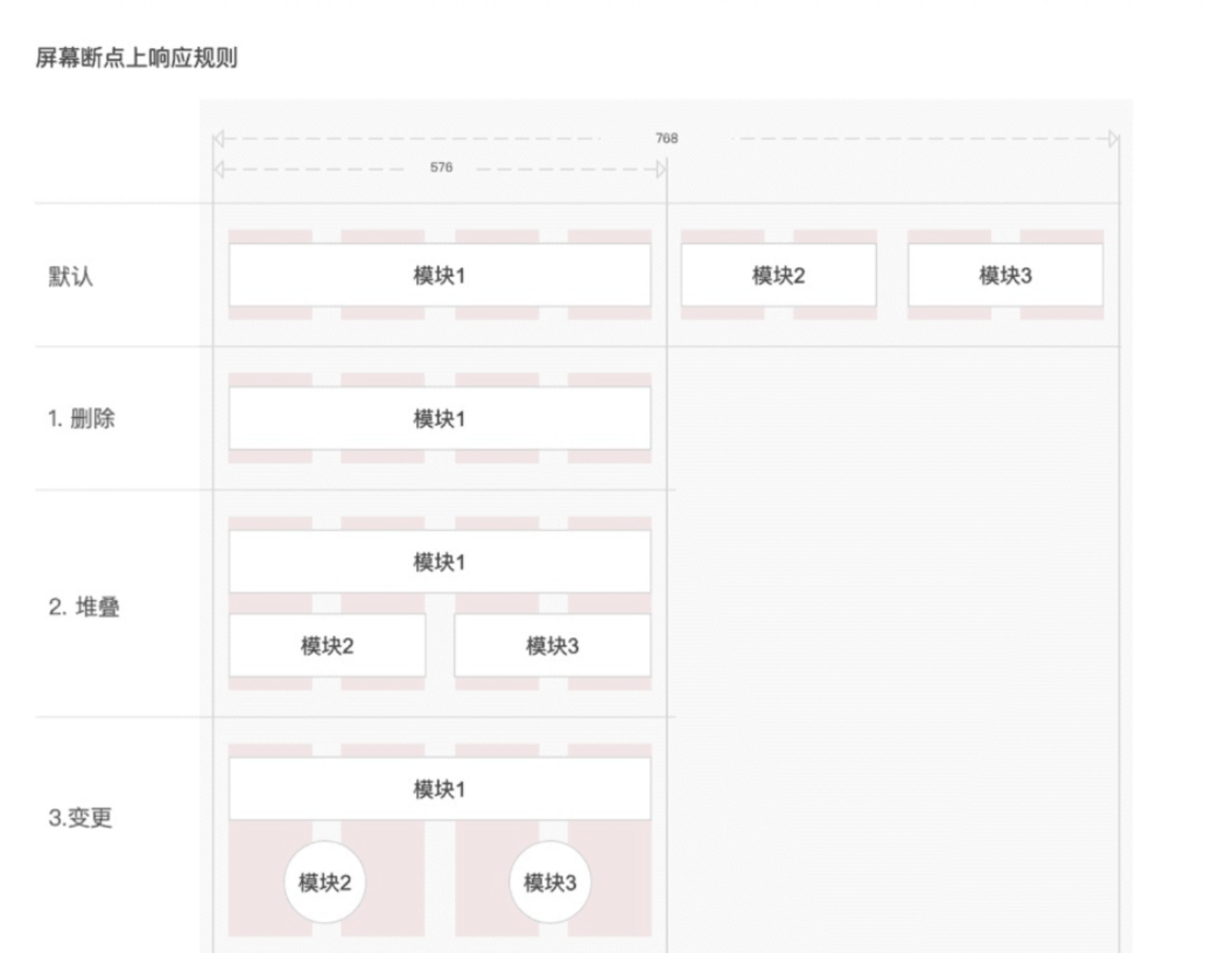Choose 模块3 box in the 默认 row
The height and width of the screenshot is (953, 1232).
point(1006,275)
